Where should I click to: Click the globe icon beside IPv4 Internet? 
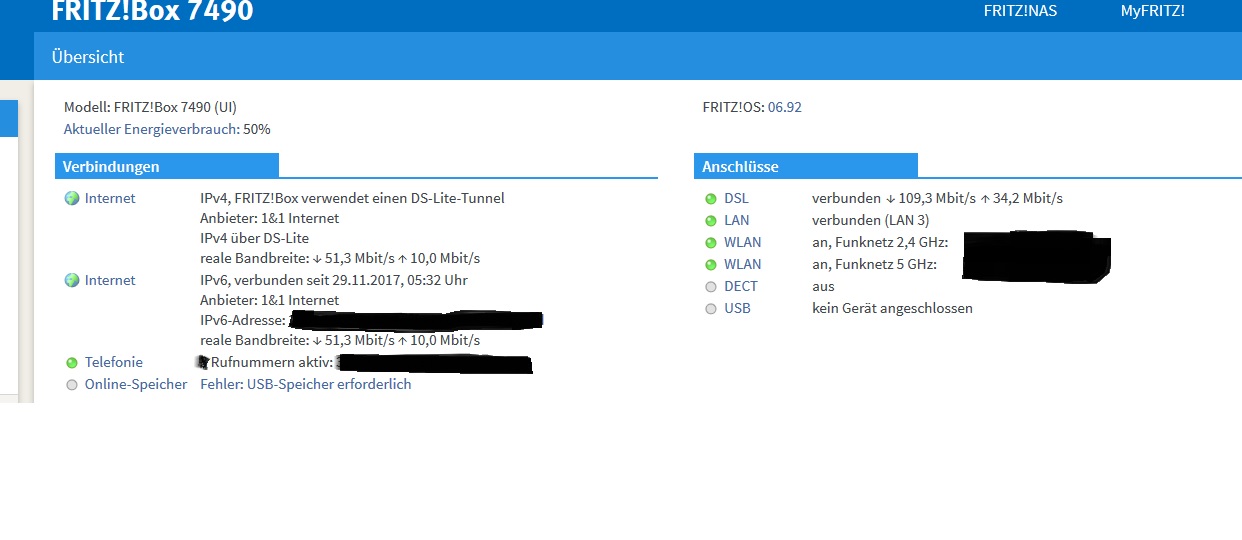(72, 199)
